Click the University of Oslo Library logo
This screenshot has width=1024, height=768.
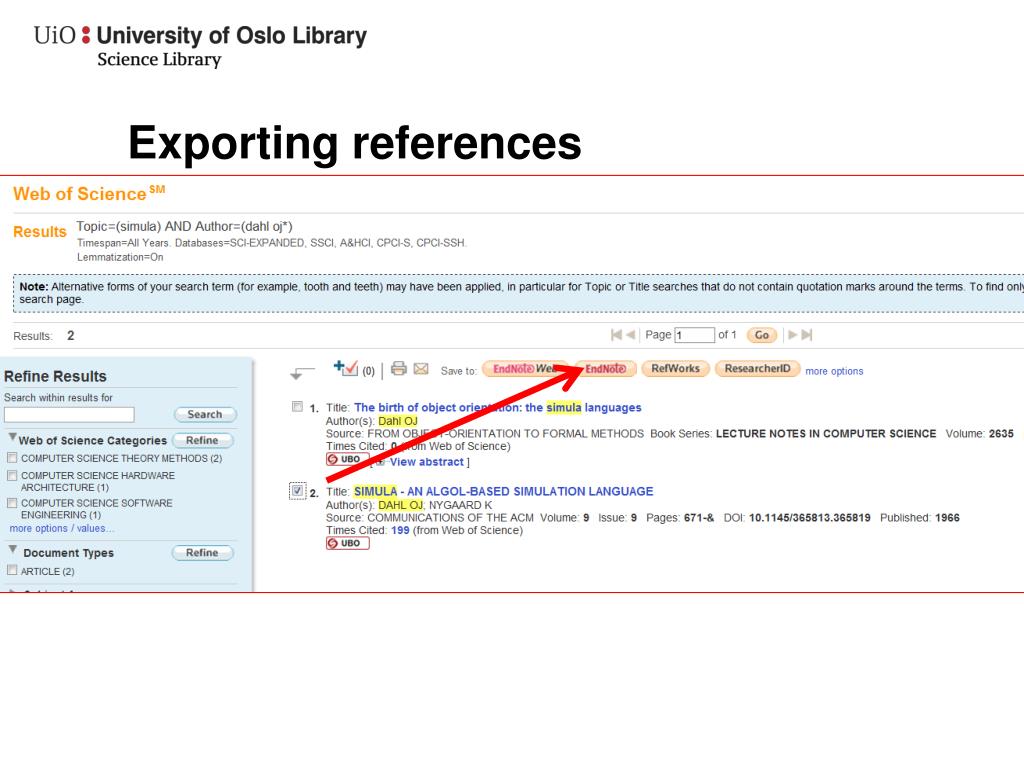click(200, 46)
